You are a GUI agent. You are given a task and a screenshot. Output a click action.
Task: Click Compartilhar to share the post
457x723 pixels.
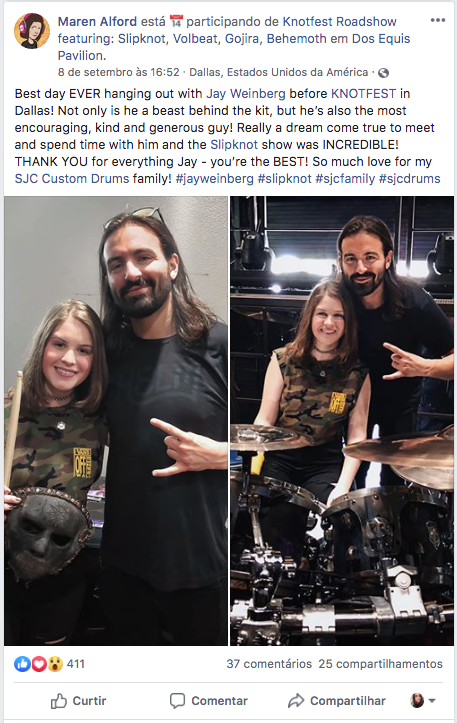pos(337,701)
